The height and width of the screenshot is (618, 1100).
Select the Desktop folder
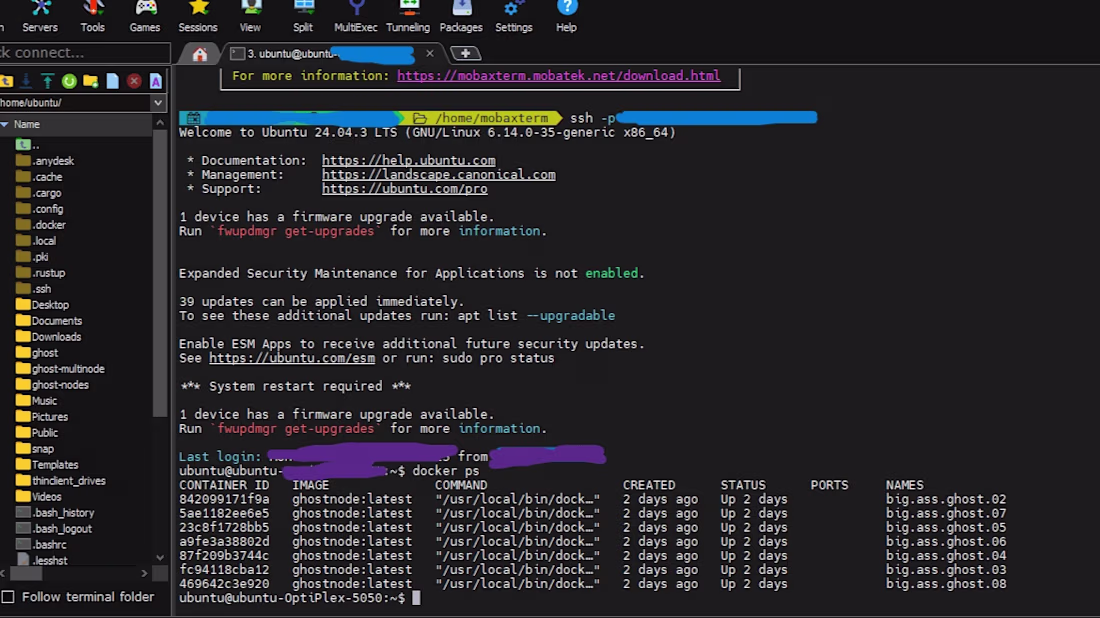[42, 305]
